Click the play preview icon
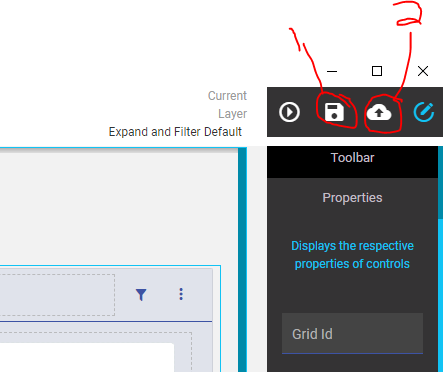This screenshot has height=372, width=443. tap(289, 112)
